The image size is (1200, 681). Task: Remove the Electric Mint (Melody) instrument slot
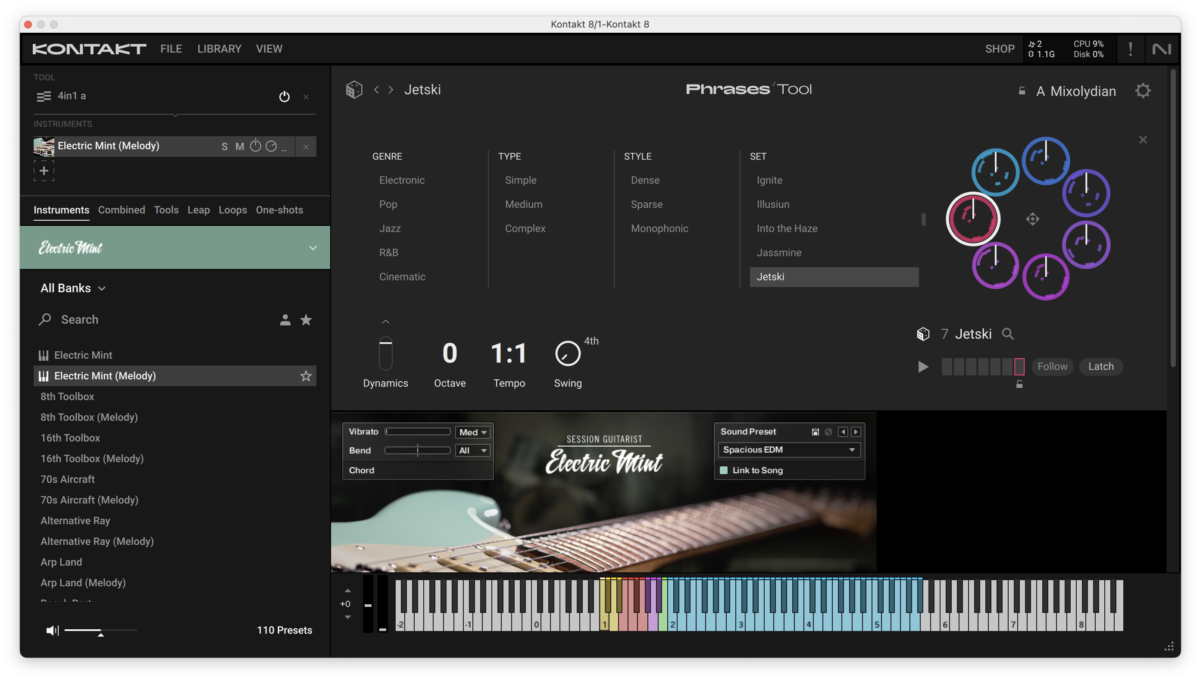(x=306, y=147)
